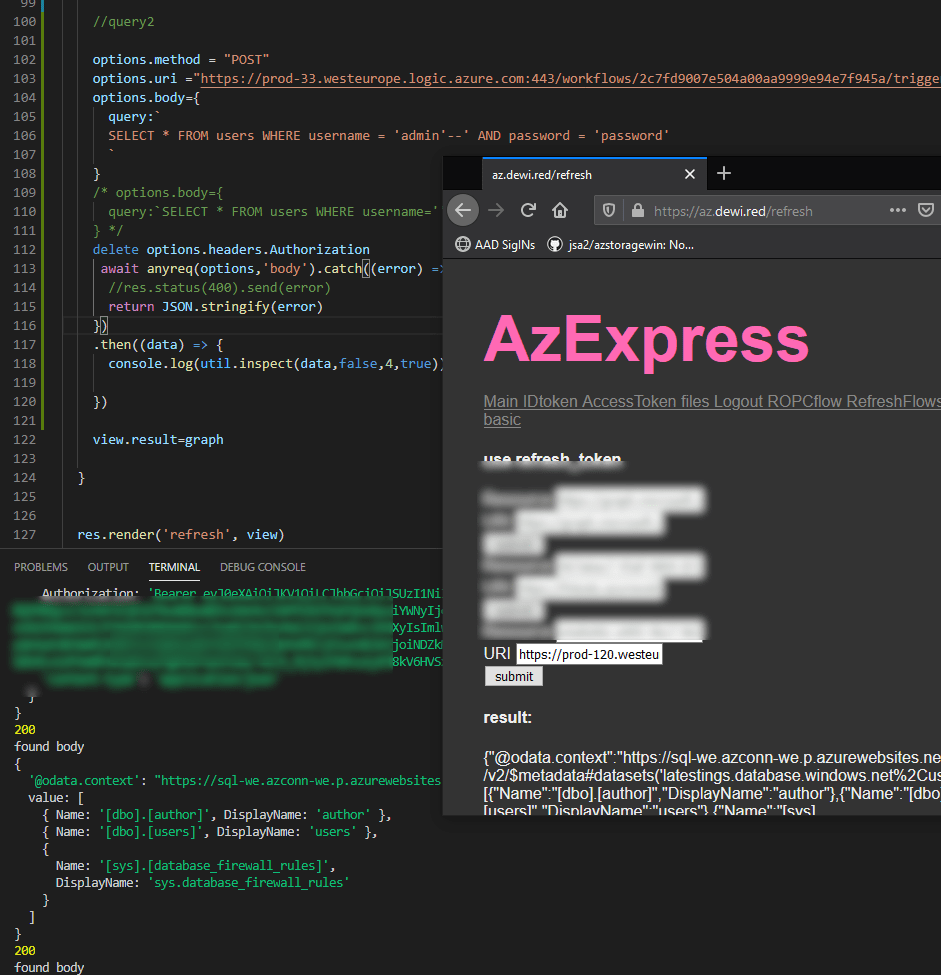941x975 pixels.
Task: Close the az.dewi.red/refresh tab
Action: (689, 174)
